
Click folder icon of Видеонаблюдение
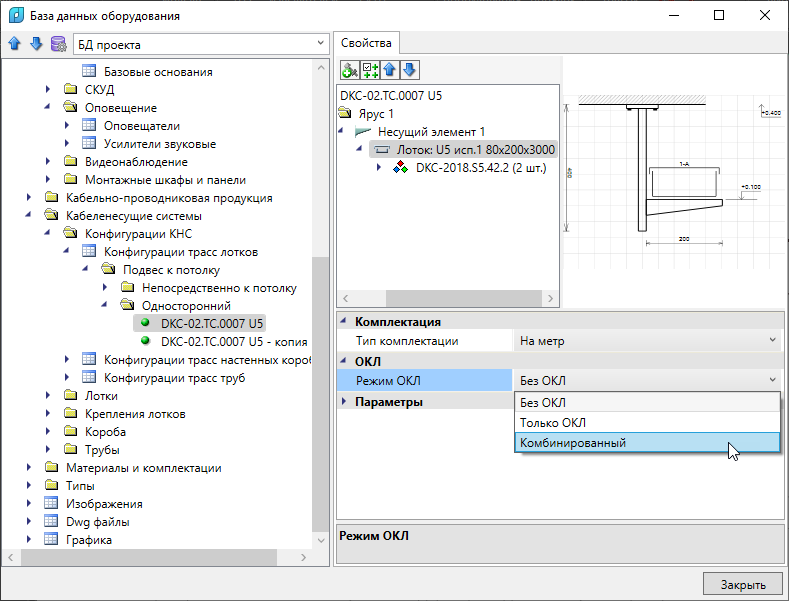(x=70, y=162)
